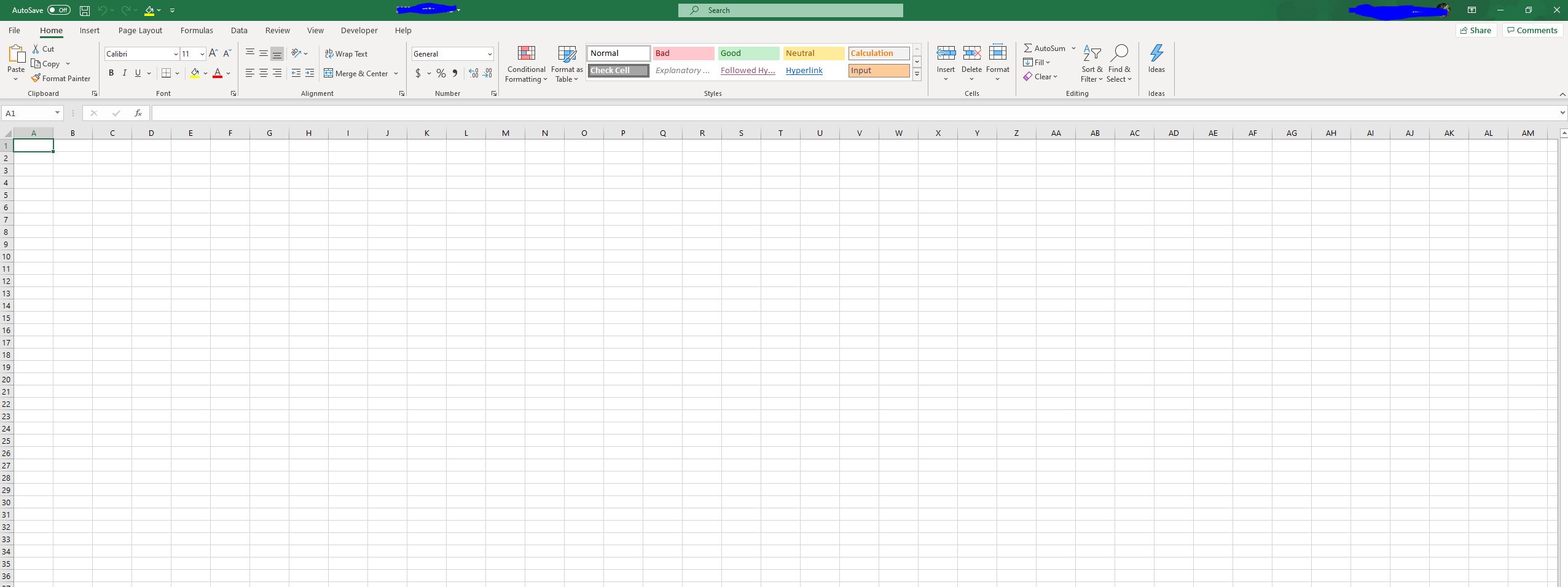
Task: Activate the Format Painter brush
Action: click(x=61, y=78)
